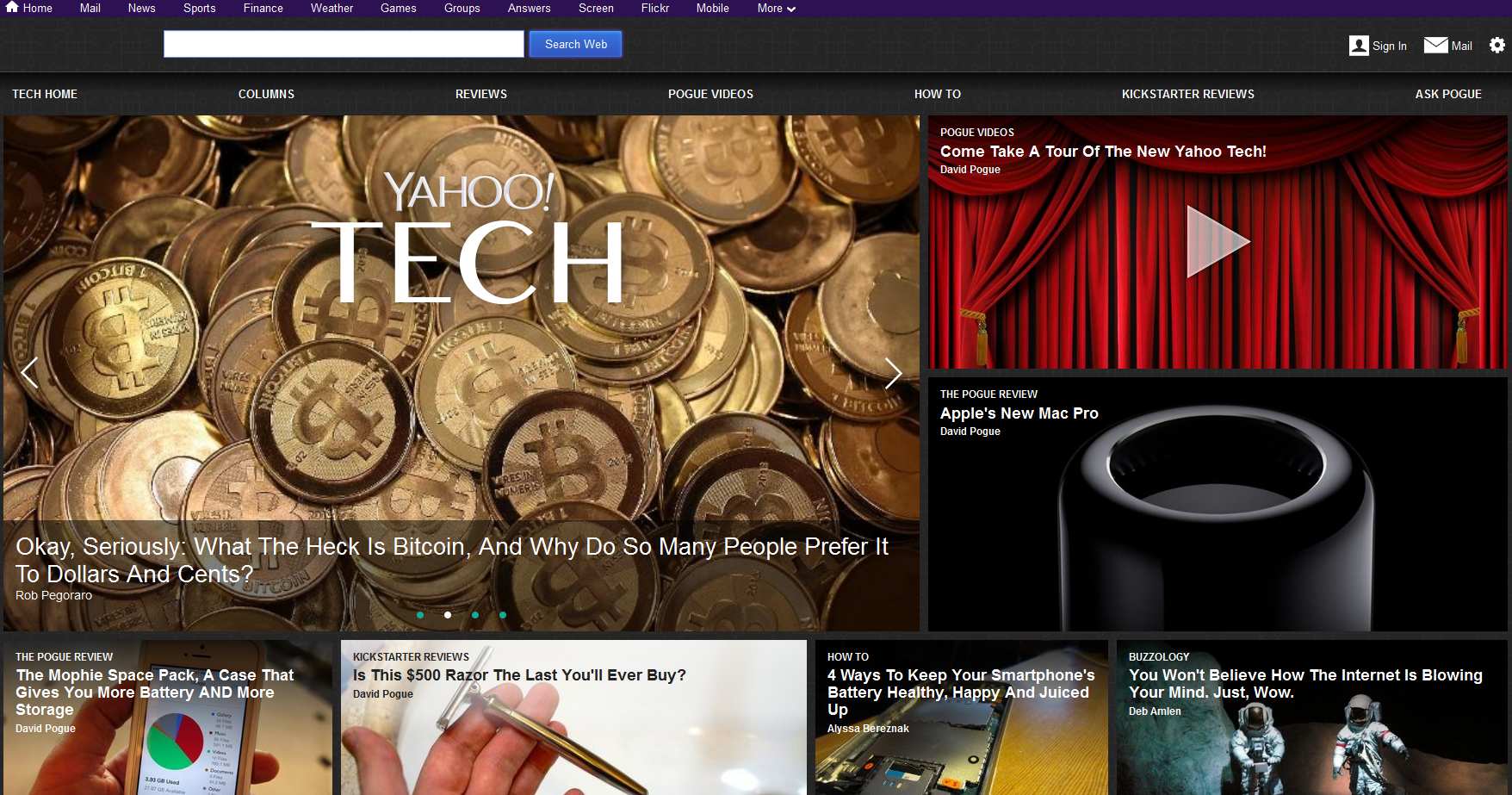Open Groups in the top bar
1512x795 pixels.
(x=462, y=8)
